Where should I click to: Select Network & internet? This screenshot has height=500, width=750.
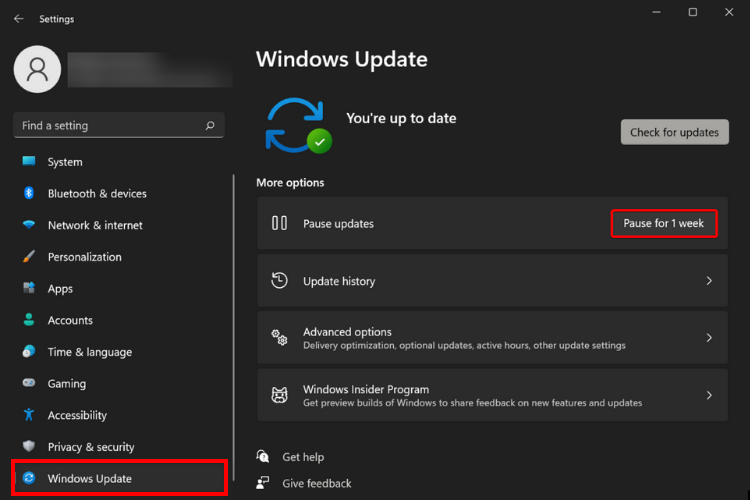95,225
